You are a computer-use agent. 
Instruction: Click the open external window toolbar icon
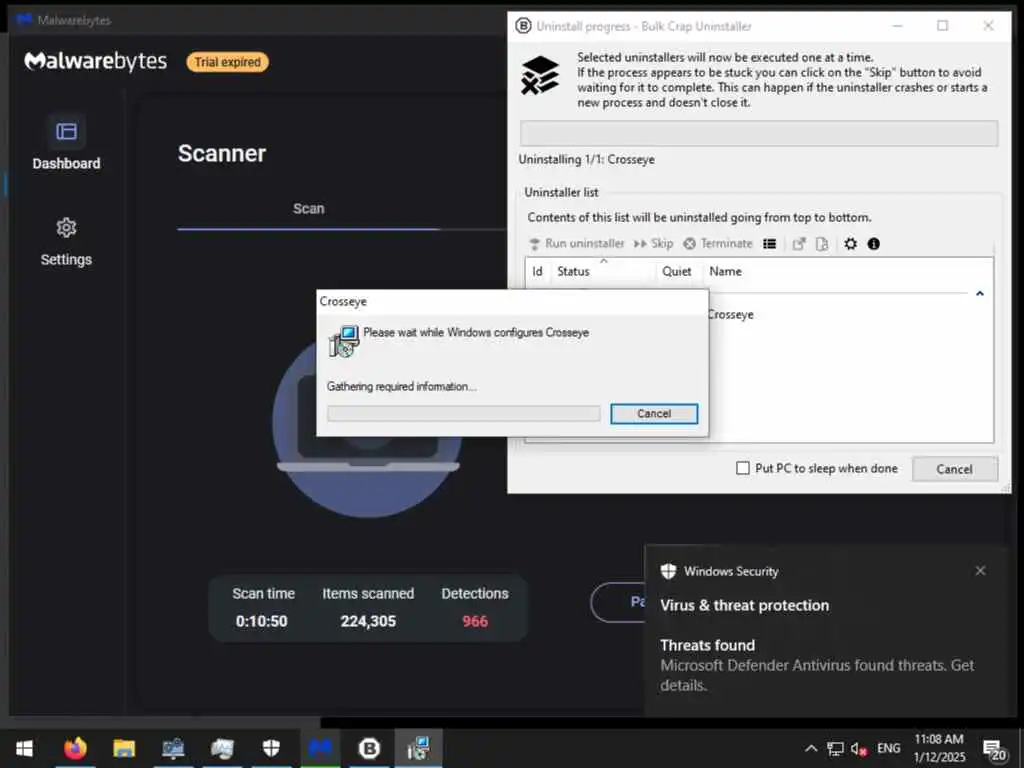coord(799,244)
